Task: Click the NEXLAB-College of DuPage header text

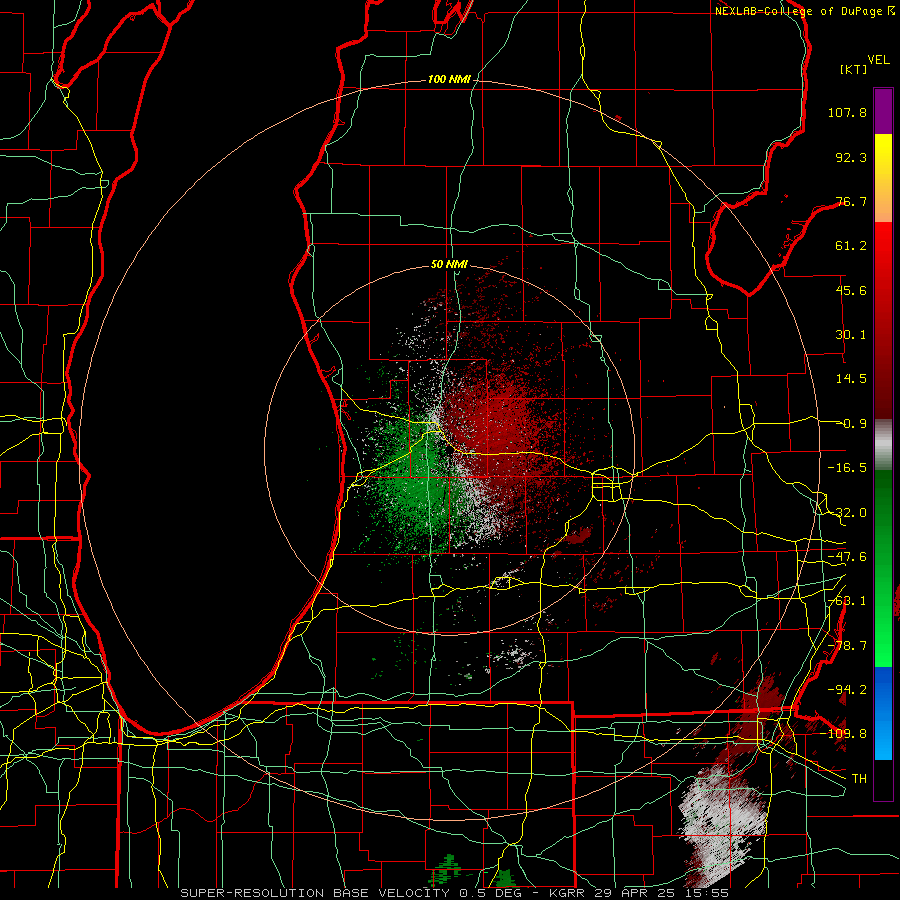Action: point(804,11)
